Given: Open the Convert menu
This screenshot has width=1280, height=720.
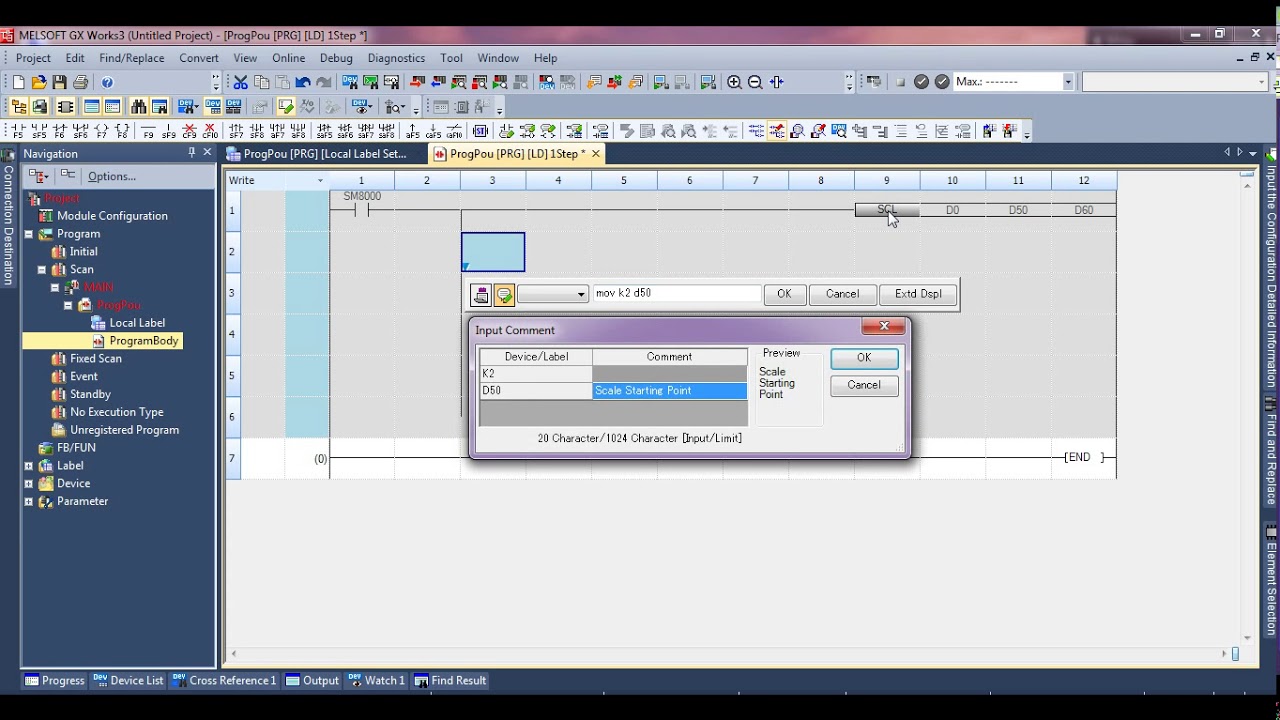Looking at the screenshot, I should (199, 58).
